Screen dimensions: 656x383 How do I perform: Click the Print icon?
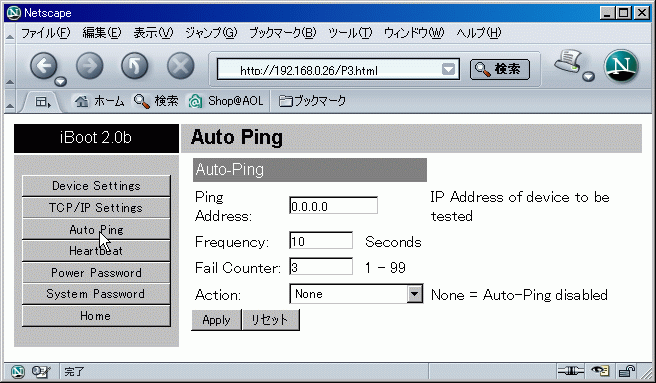(x=569, y=61)
